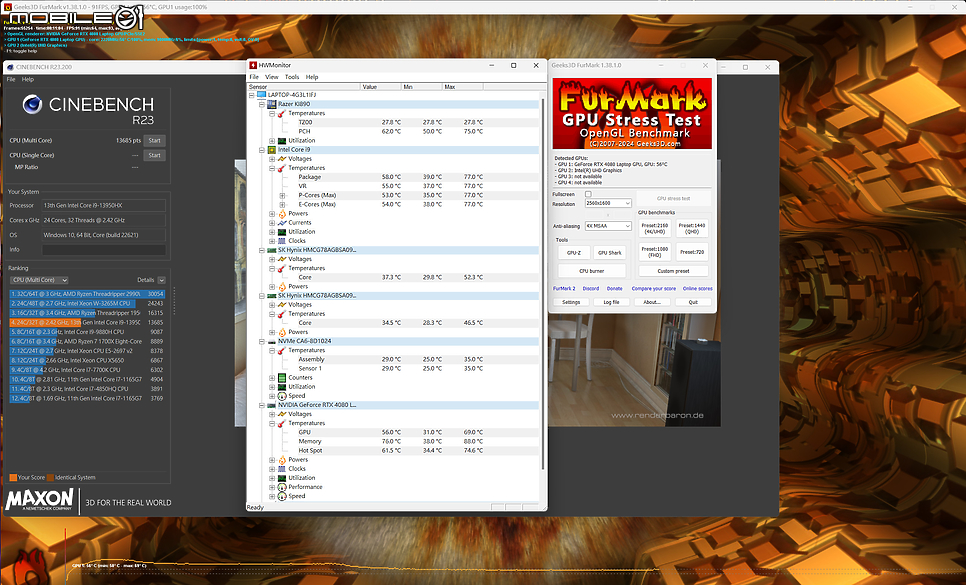The width and height of the screenshot is (966, 585).
Task: Open the Discord link
Action: pos(591,288)
